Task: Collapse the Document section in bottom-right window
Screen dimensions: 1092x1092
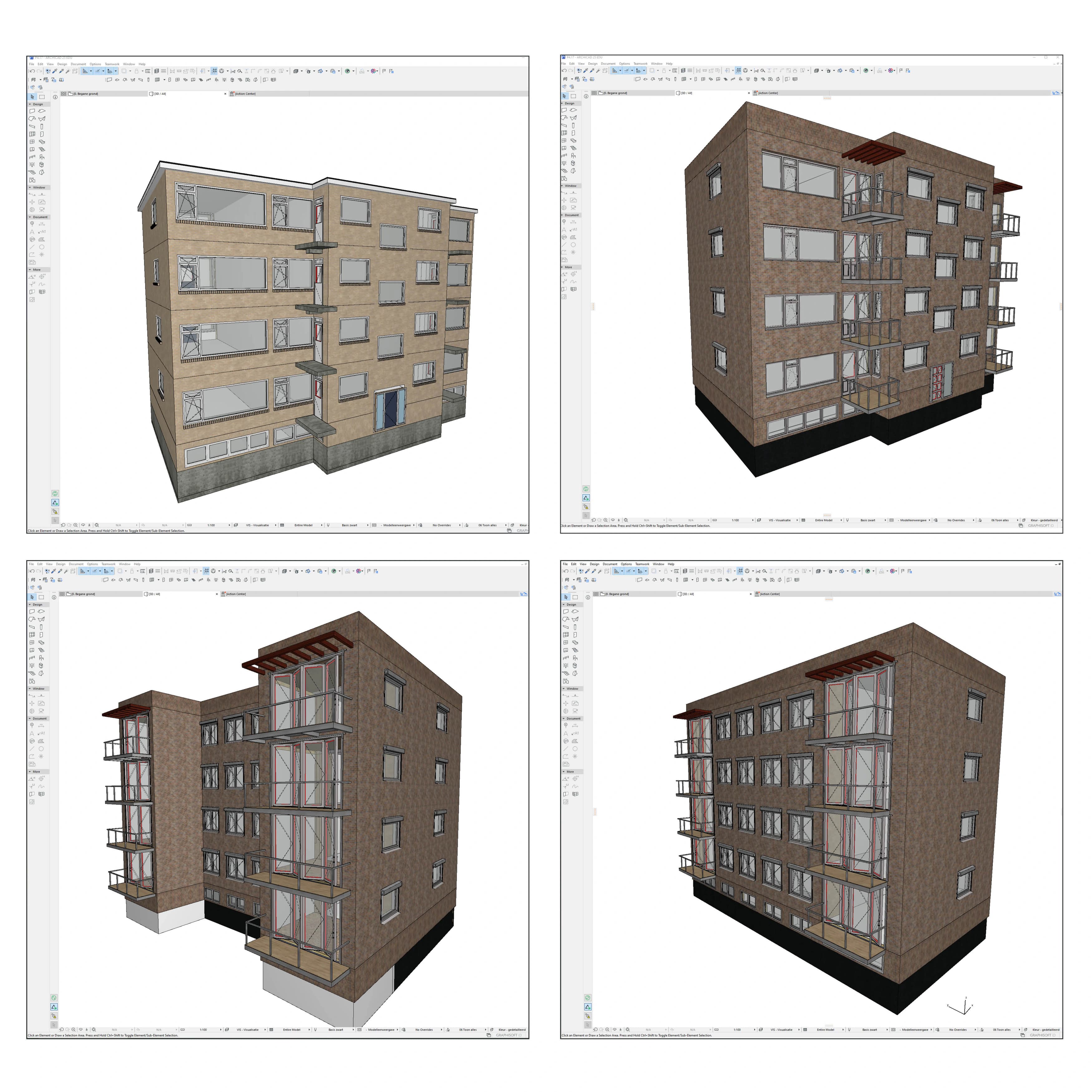Action: click(x=564, y=719)
